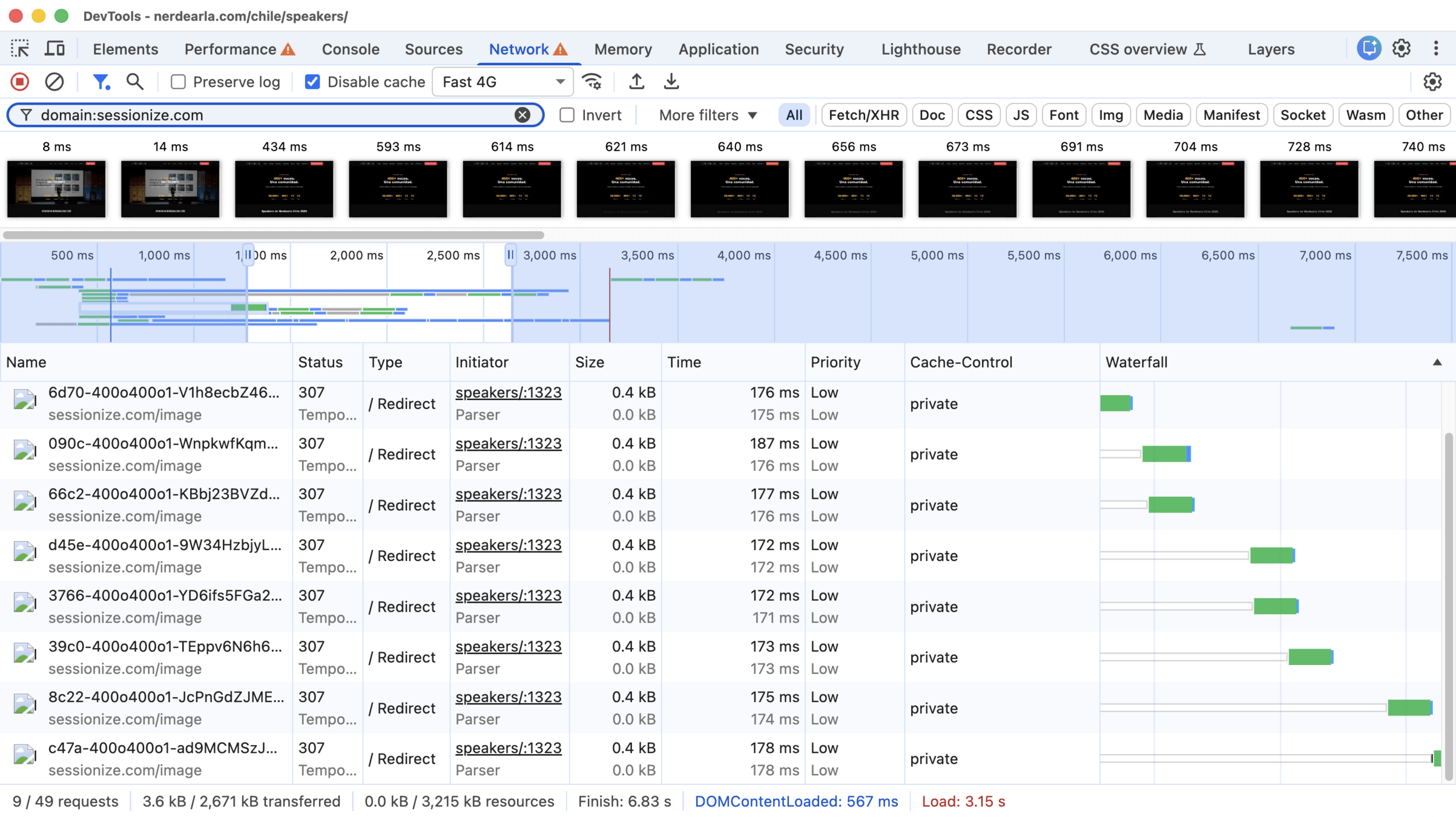Open the first speakers/:1323 initiator link
Image resolution: width=1456 pixels, height=817 pixels.
click(x=508, y=393)
